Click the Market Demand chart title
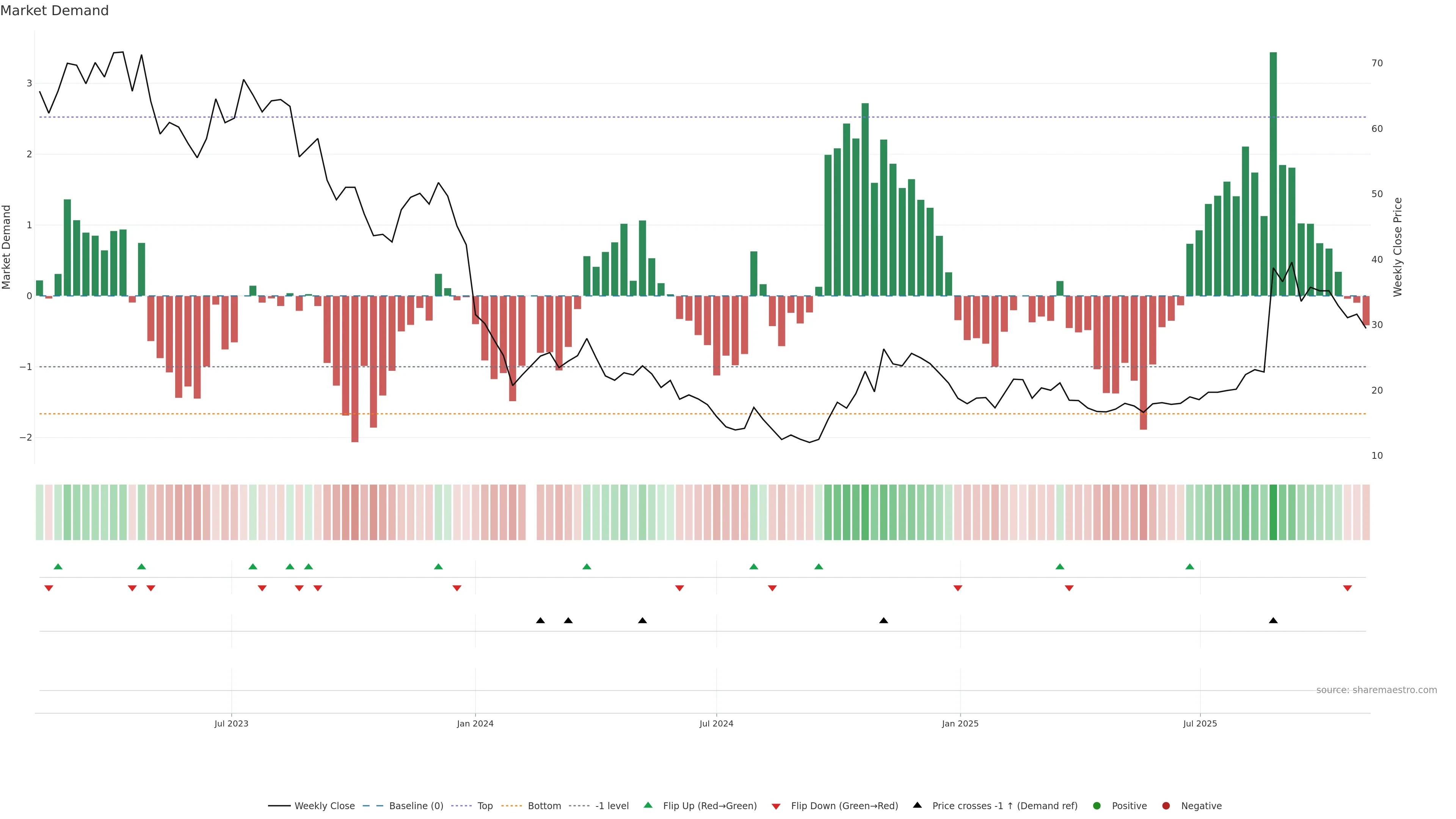1456x819 pixels. 54,11
